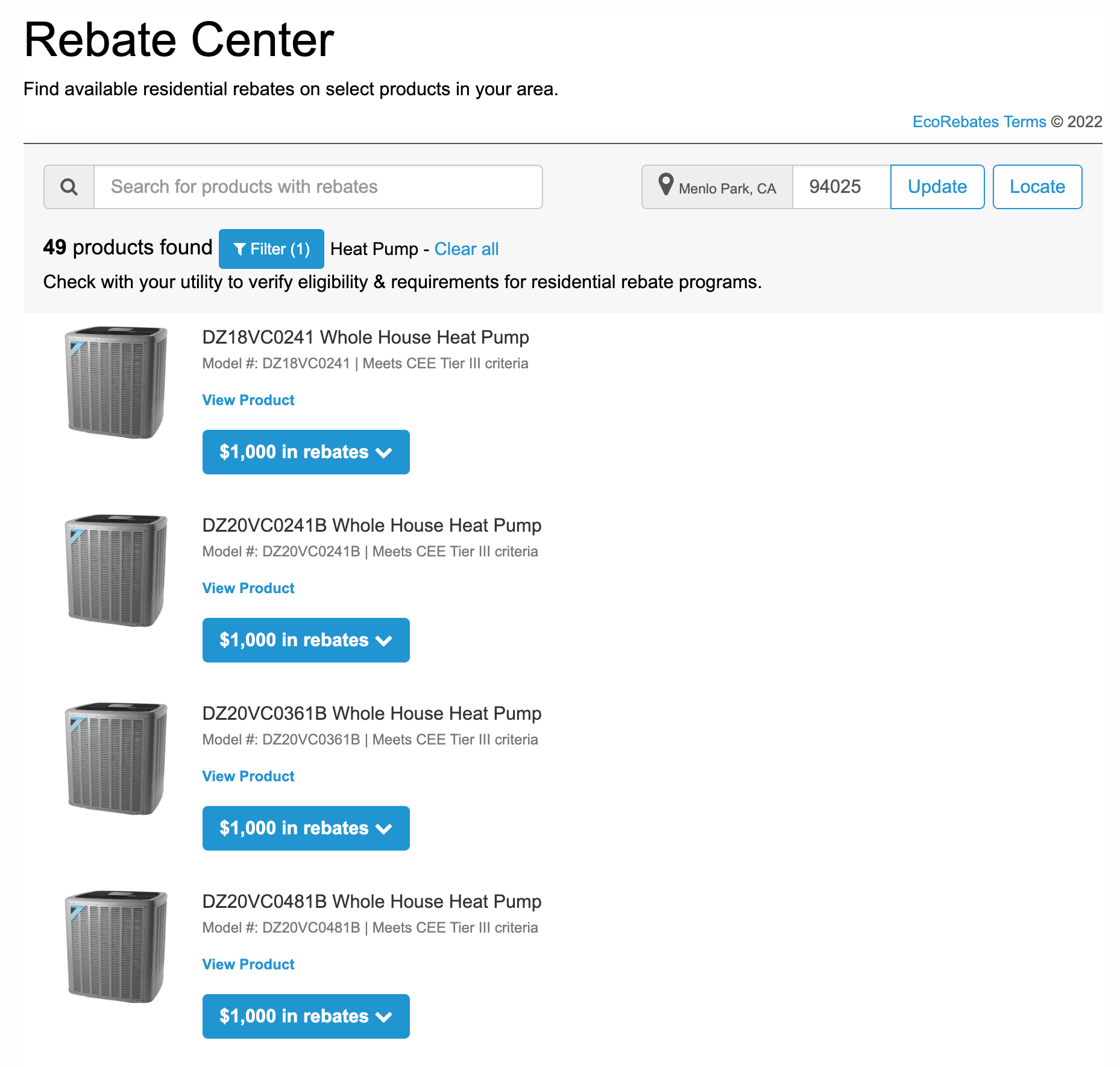Click the DZ20VC0361B heat pump image
1120x1067 pixels.
[116, 758]
